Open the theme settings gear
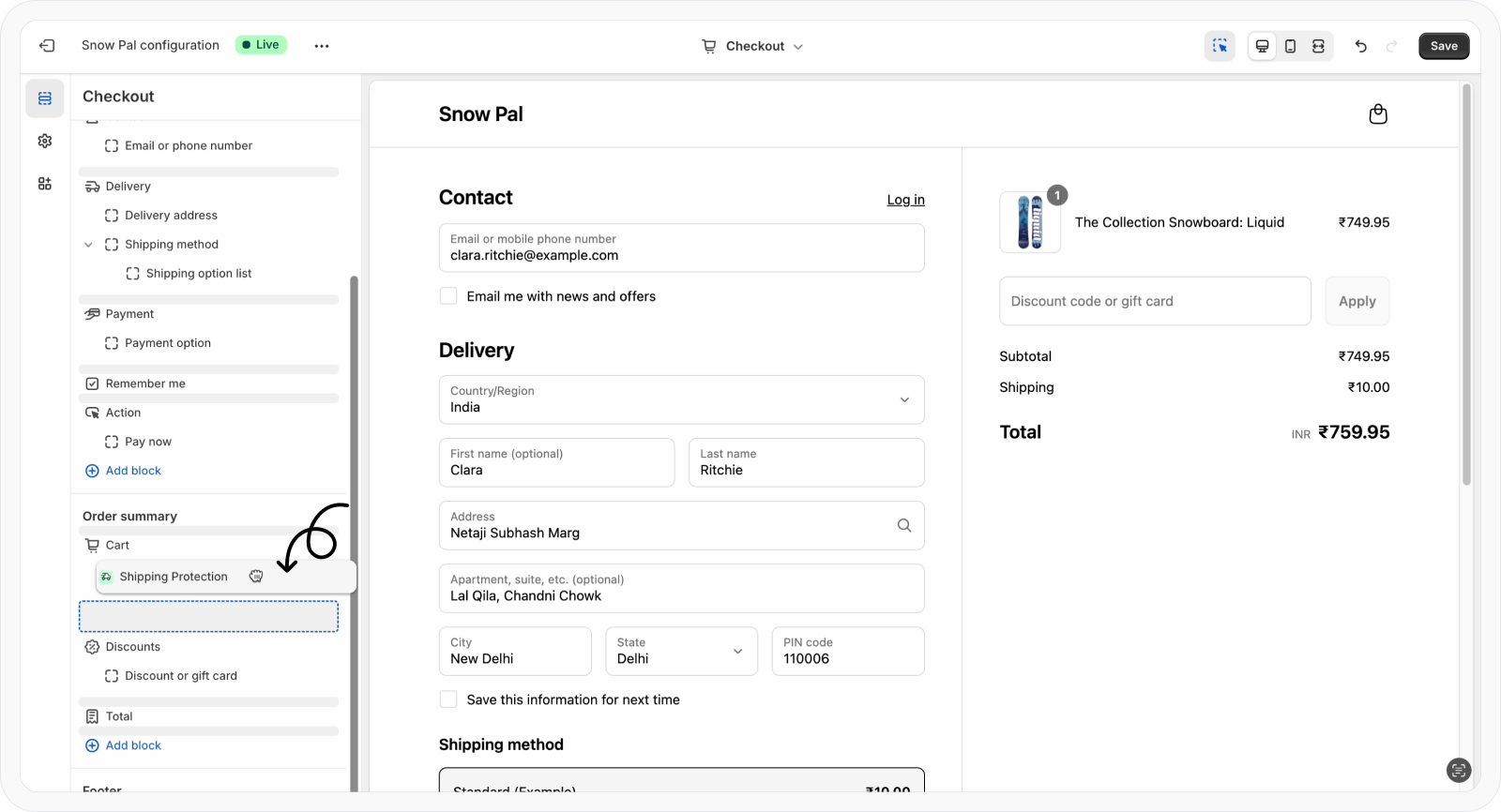This screenshot has height=812, width=1501. pos(45,141)
